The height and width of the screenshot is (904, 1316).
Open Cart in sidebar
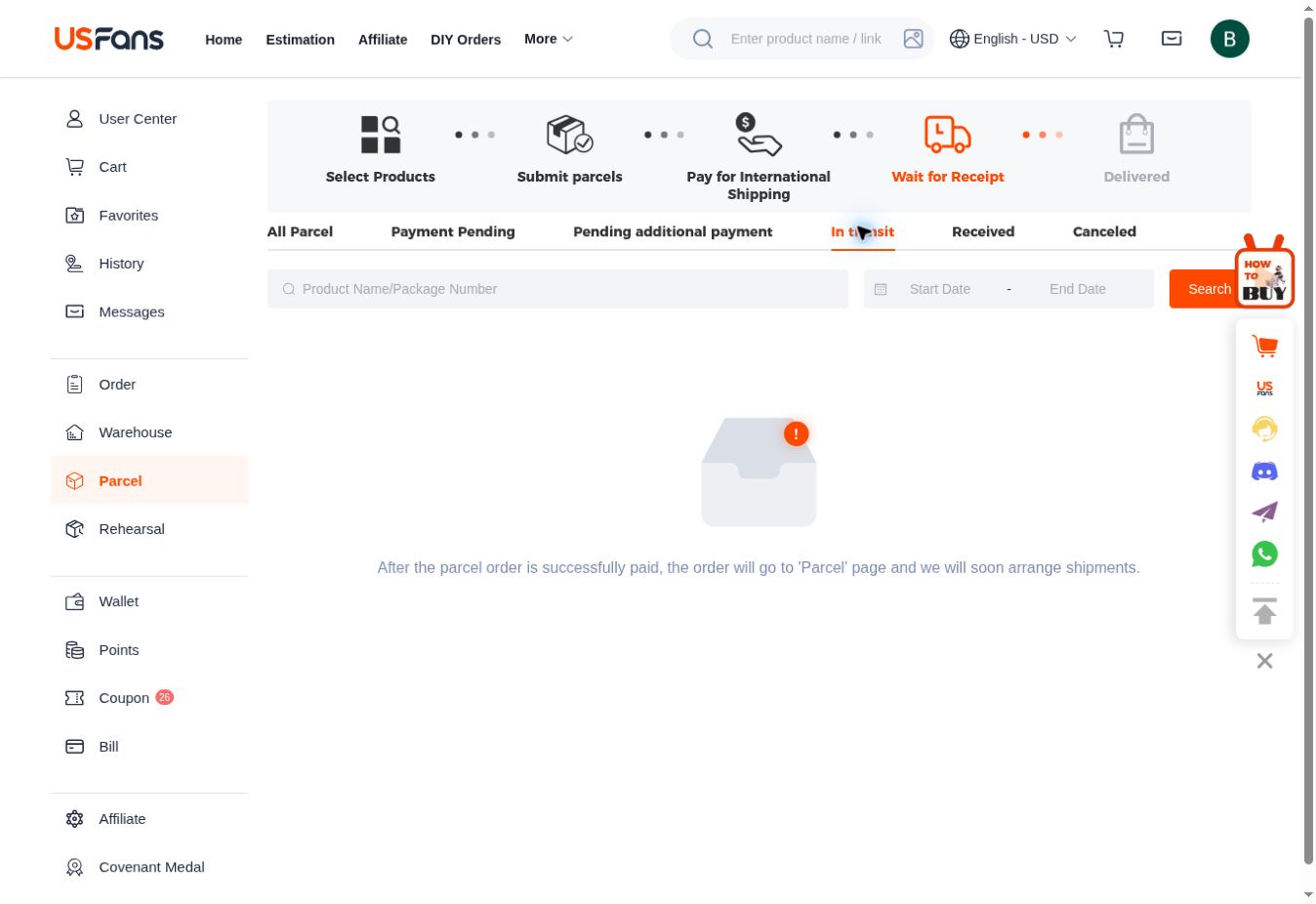149,167
